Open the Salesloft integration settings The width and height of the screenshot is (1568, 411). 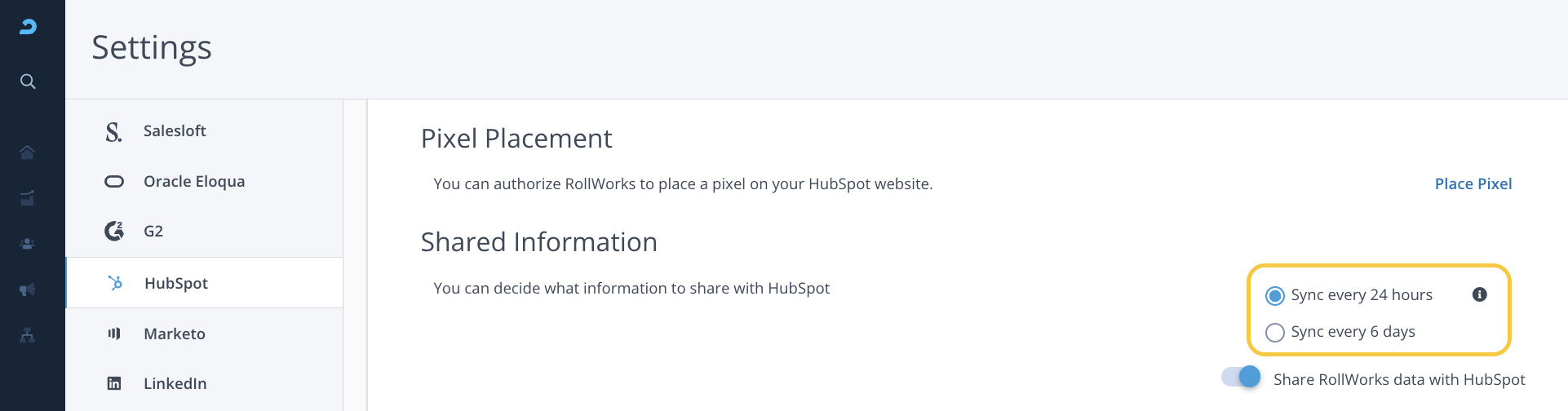pyautogui.click(x=175, y=131)
